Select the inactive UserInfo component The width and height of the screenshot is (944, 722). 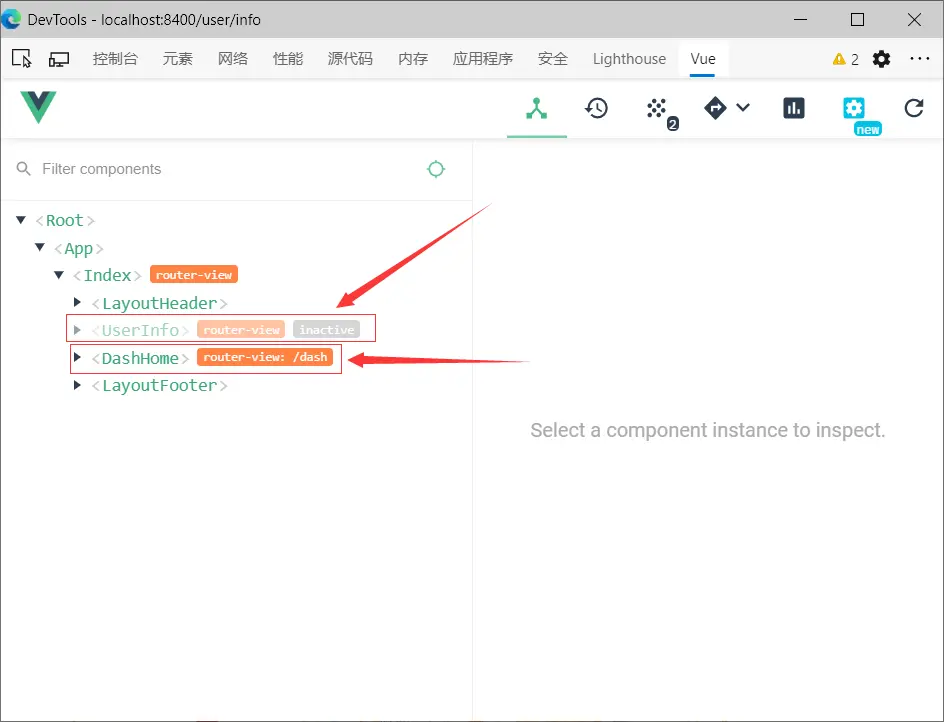tap(140, 330)
